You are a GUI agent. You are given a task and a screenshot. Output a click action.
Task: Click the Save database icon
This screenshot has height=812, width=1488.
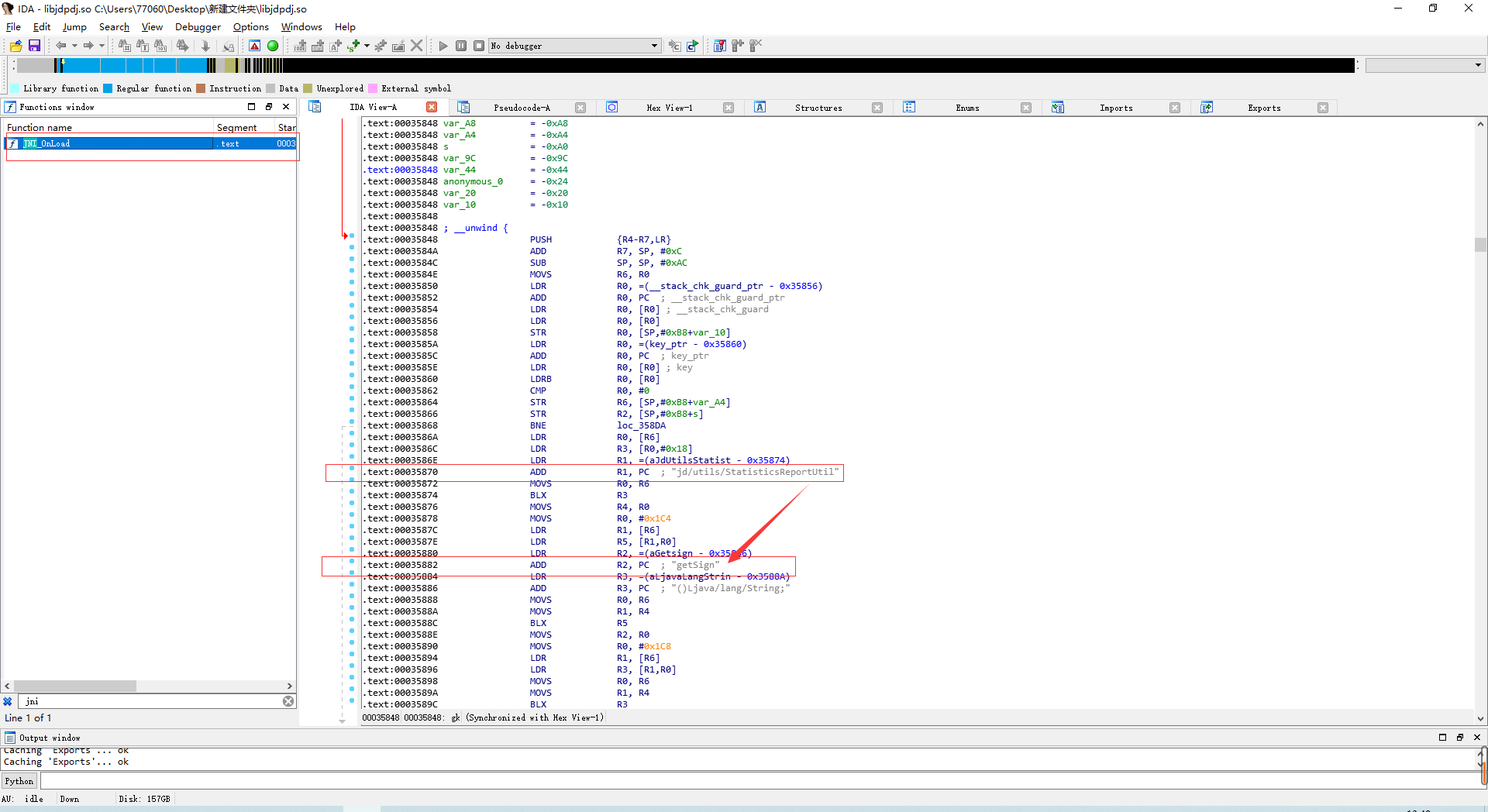pos(34,46)
